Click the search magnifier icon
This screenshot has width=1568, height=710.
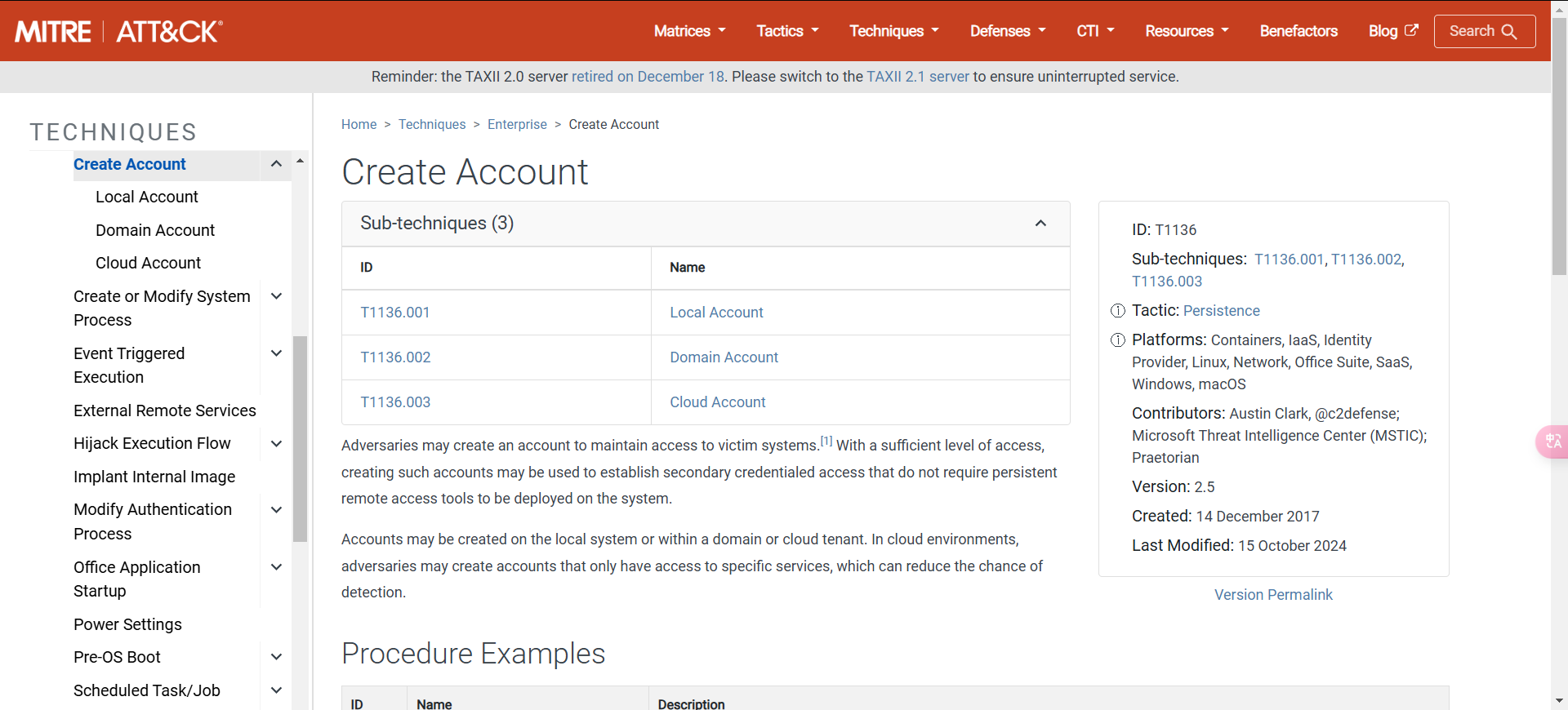1509,32
